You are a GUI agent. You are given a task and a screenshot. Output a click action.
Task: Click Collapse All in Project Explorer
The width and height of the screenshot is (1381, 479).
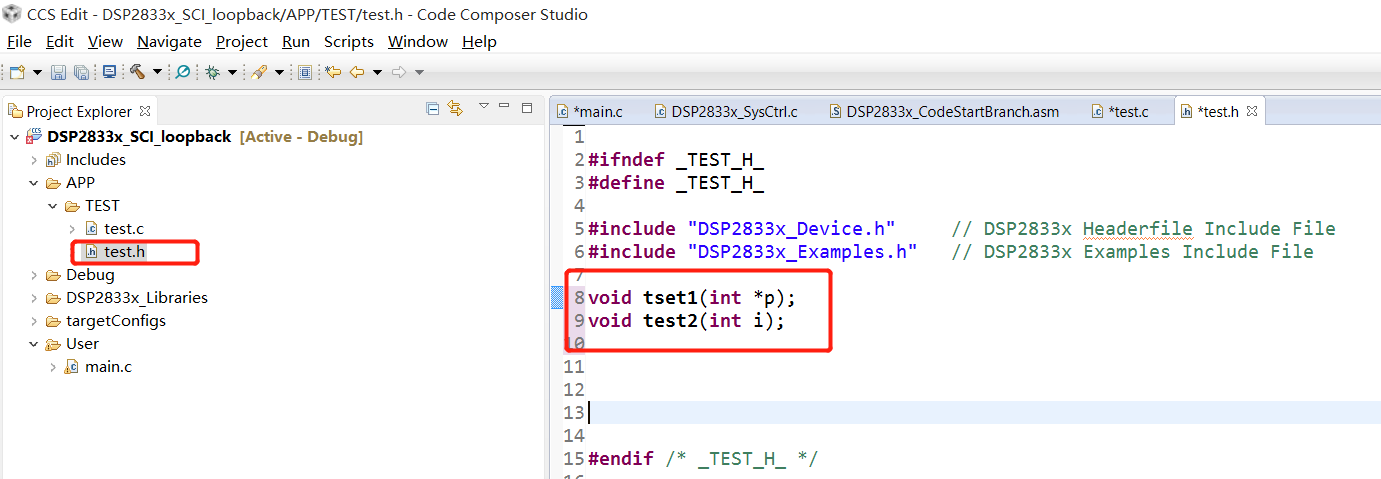pyautogui.click(x=433, y=108)
